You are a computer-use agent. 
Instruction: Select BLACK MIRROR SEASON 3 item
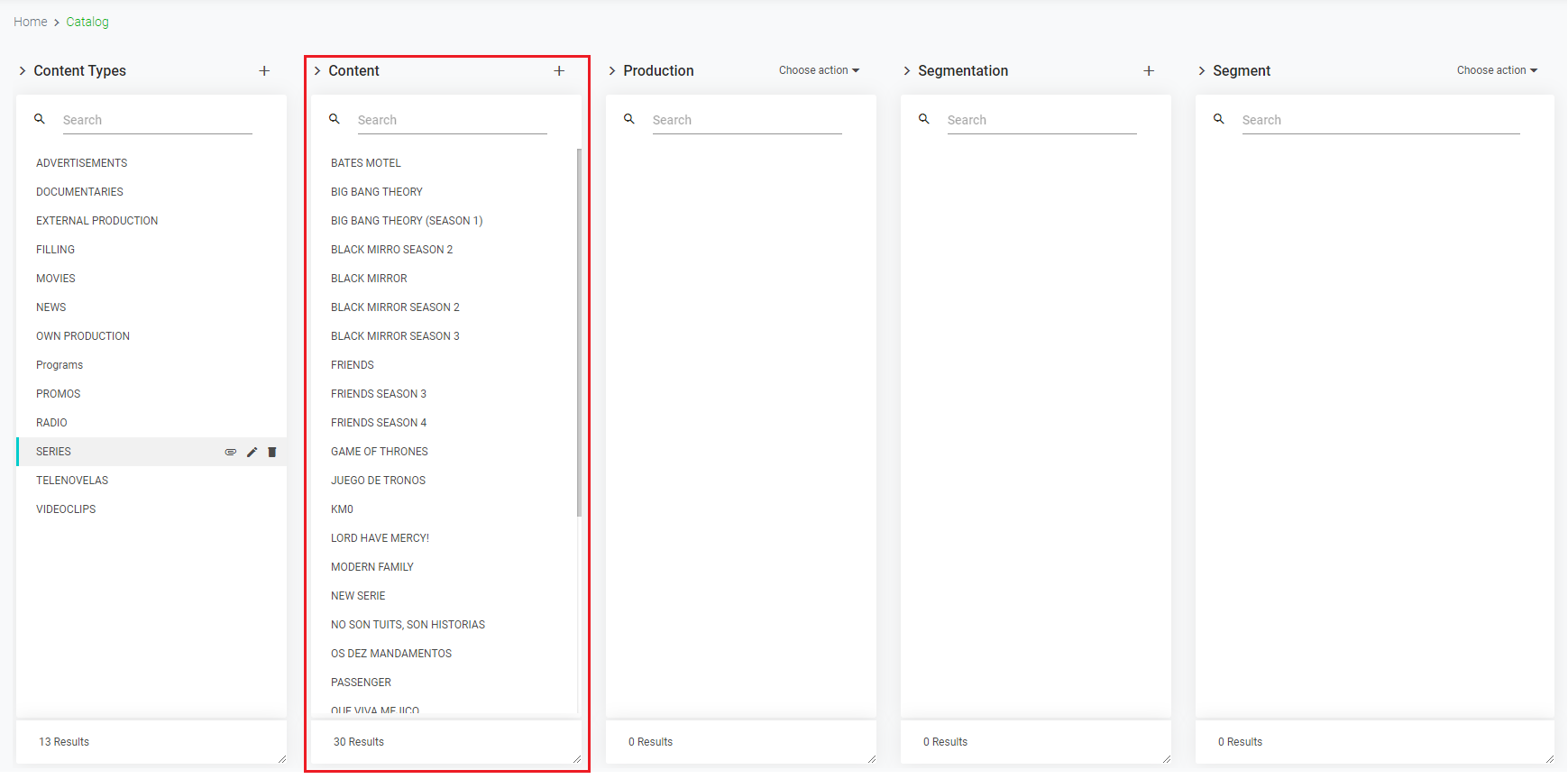pos(395,336)
